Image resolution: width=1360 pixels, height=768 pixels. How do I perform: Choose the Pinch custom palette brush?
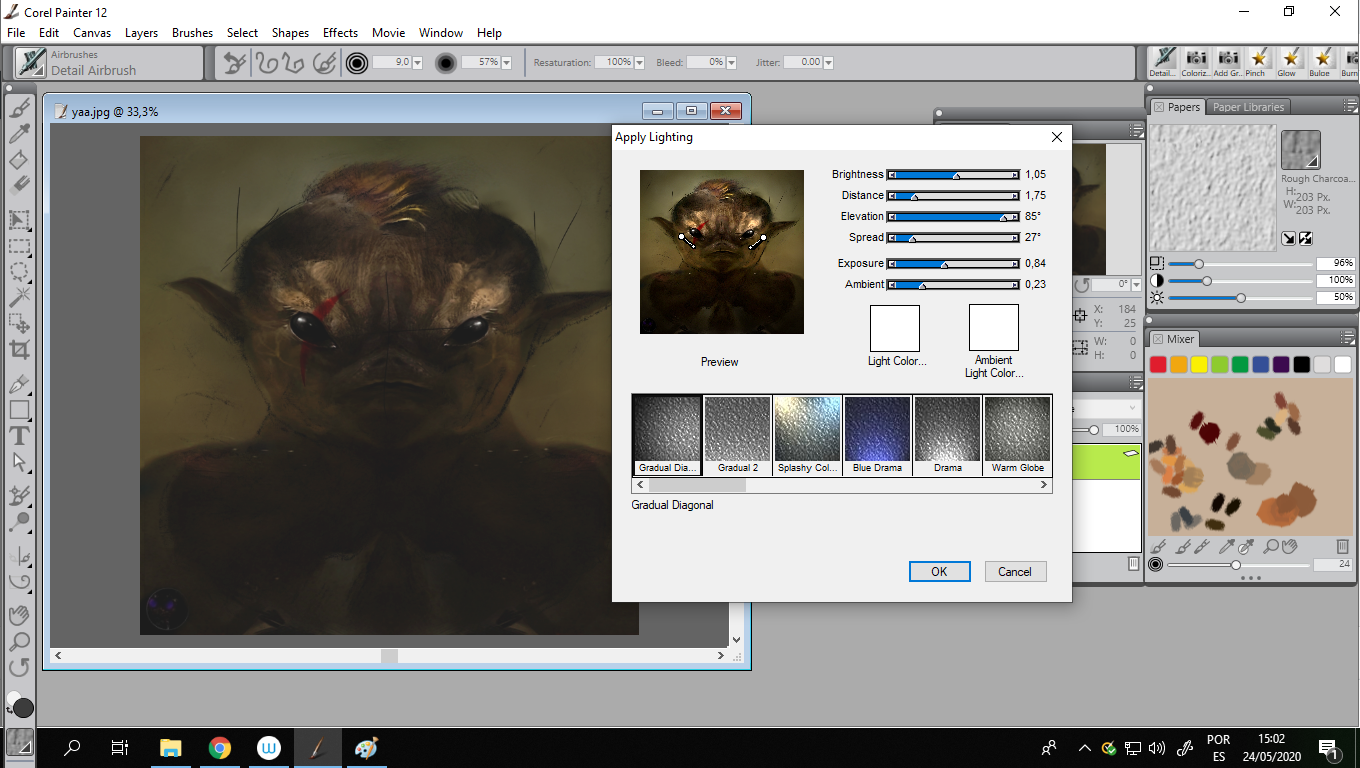(1258, 61)
